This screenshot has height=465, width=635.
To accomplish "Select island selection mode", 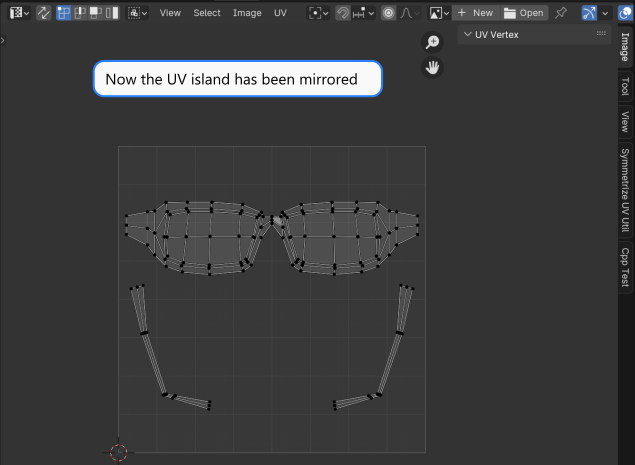I will pyautogui.click(x=112, y=13).
